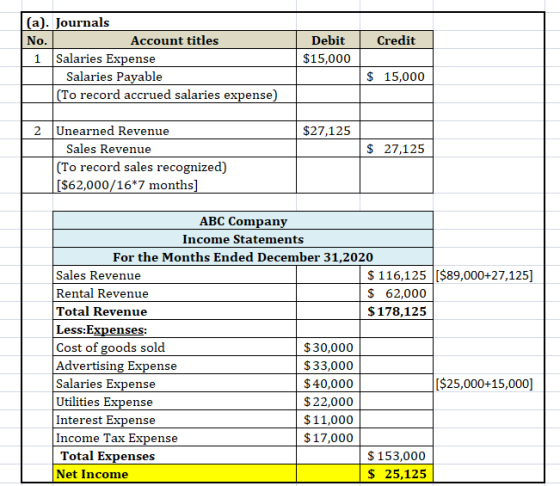This screenshot has height=486, width=560.
Task: Select the $ 62,000 rental revenue amount
Action: (396, 293)
